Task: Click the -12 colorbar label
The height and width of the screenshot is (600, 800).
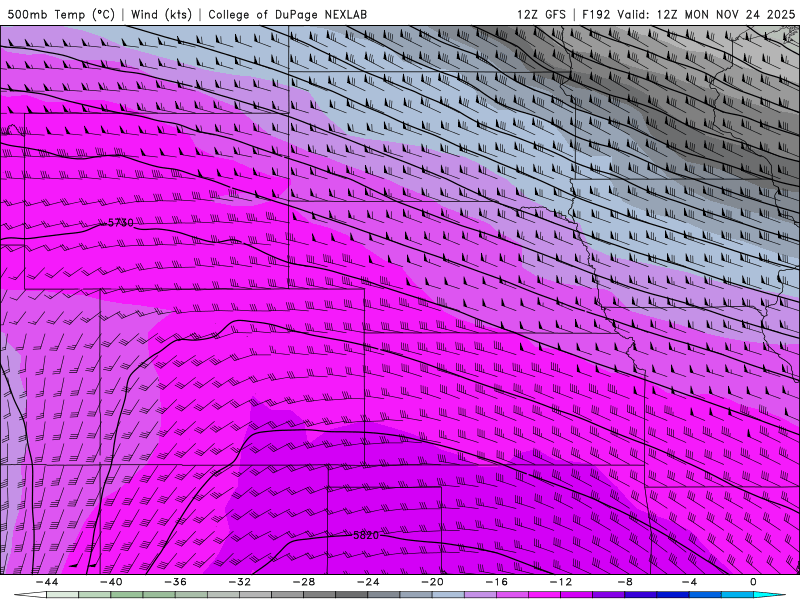Action: coord(561,582)
